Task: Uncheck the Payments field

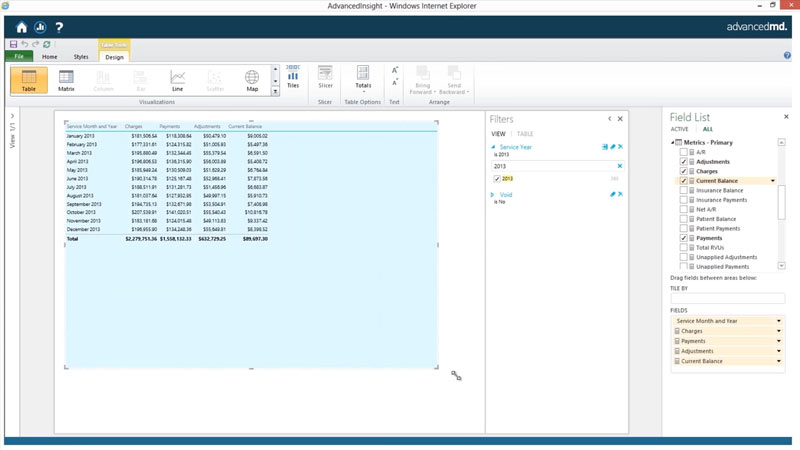Action: click(x=684, y=238)
